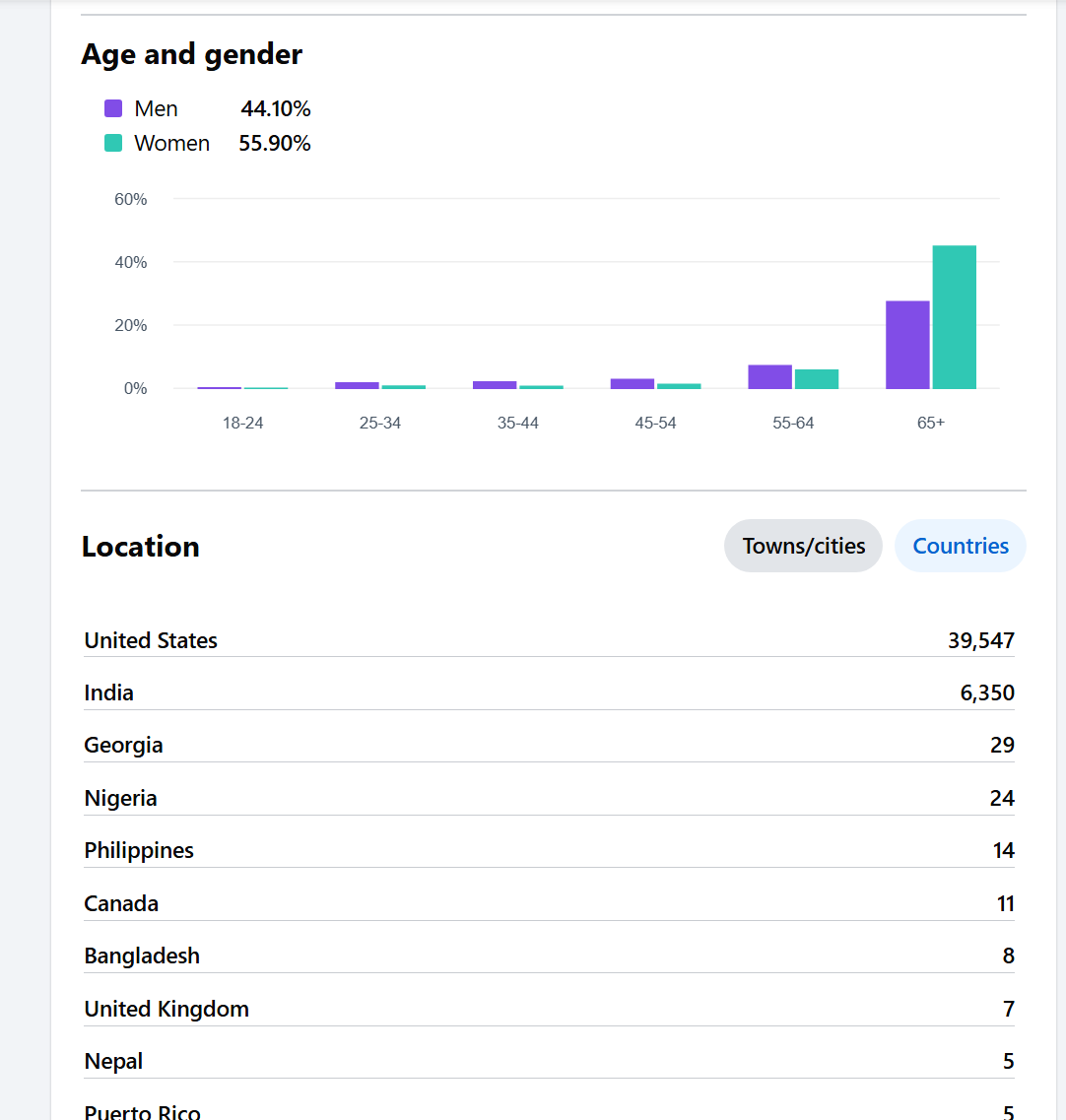Select the Women bar in 55-64 group
The width and height of the screenshot is (1066, 1120).
[x=817, y=379]
